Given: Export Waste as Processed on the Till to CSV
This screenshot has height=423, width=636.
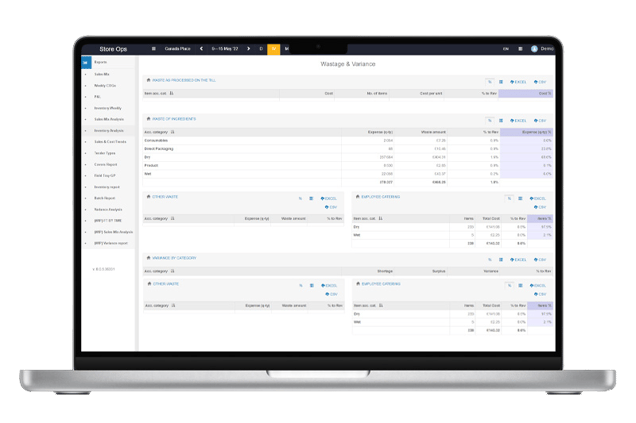Looking at the screenshot, I should (x=541, y=81).
